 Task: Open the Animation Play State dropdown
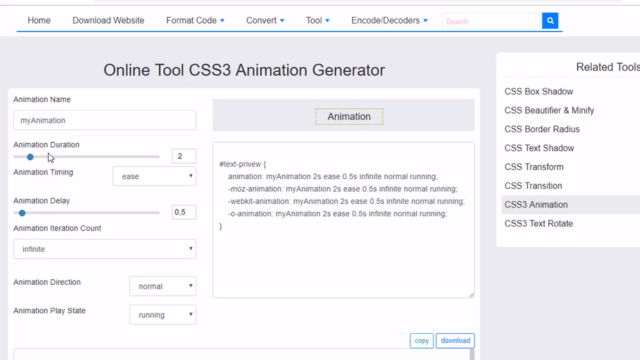pyautogui.click(x=162, y=315)
